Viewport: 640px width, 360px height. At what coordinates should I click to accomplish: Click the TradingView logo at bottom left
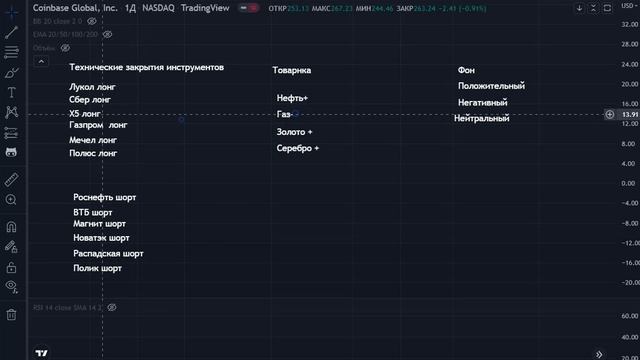(x=41, y=353)
